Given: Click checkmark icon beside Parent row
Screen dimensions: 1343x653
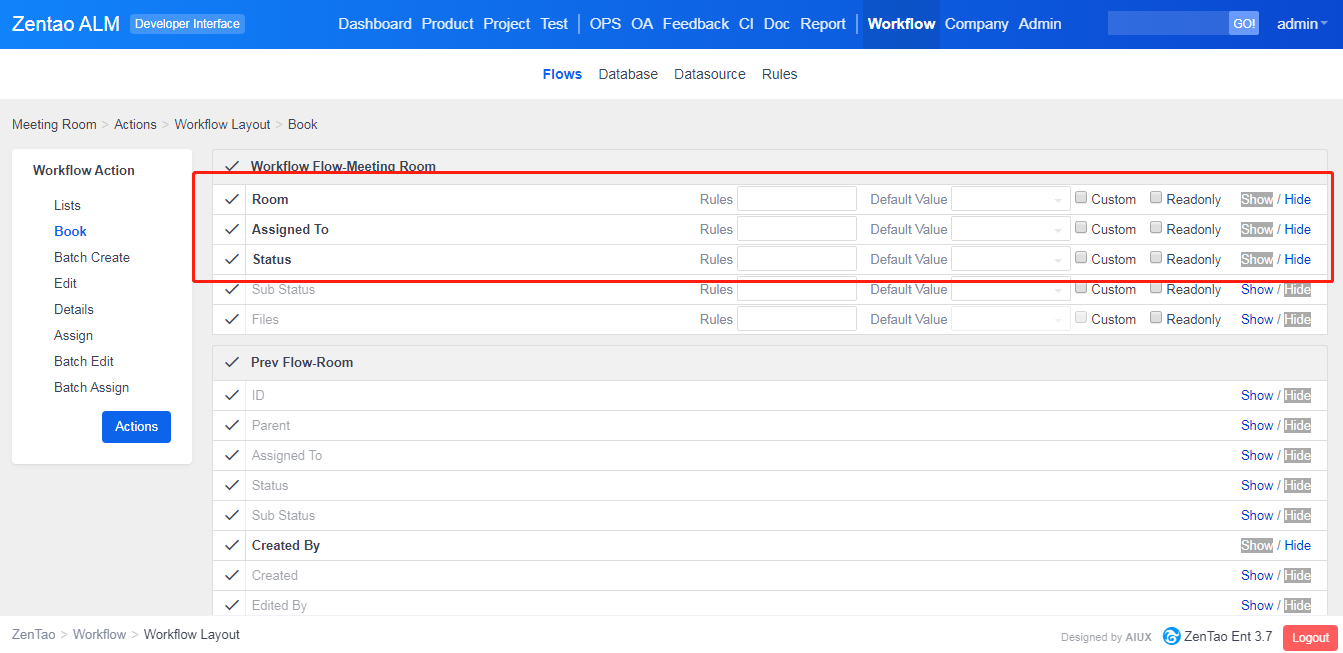Looking at the screenshot, I should (x=232, y=425).
